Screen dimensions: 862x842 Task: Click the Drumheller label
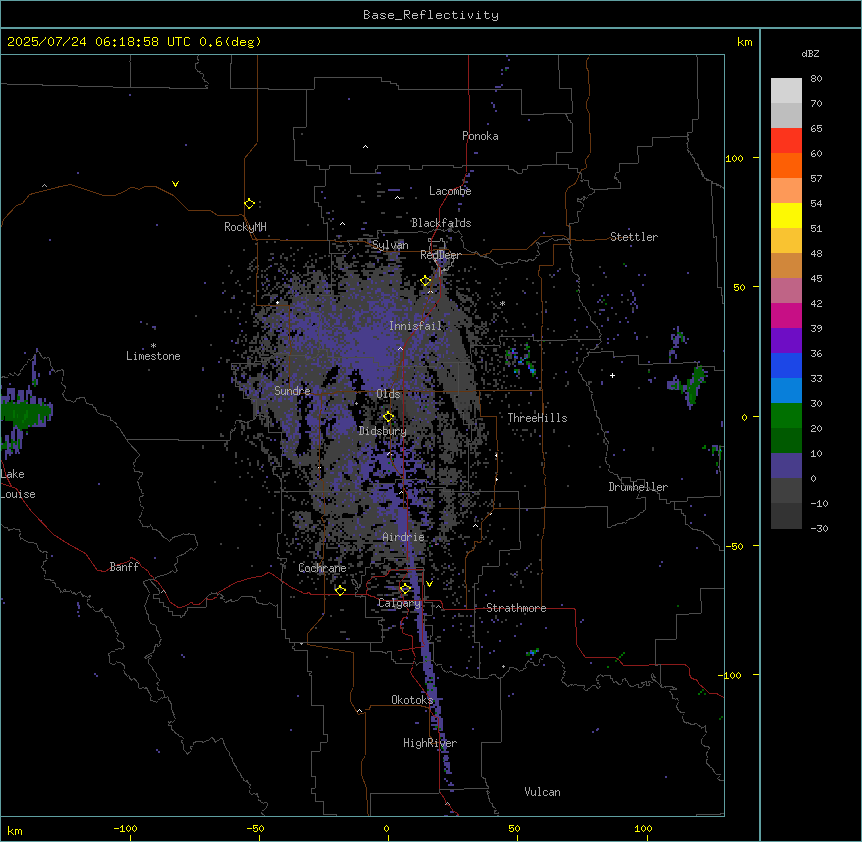point(638,487)
